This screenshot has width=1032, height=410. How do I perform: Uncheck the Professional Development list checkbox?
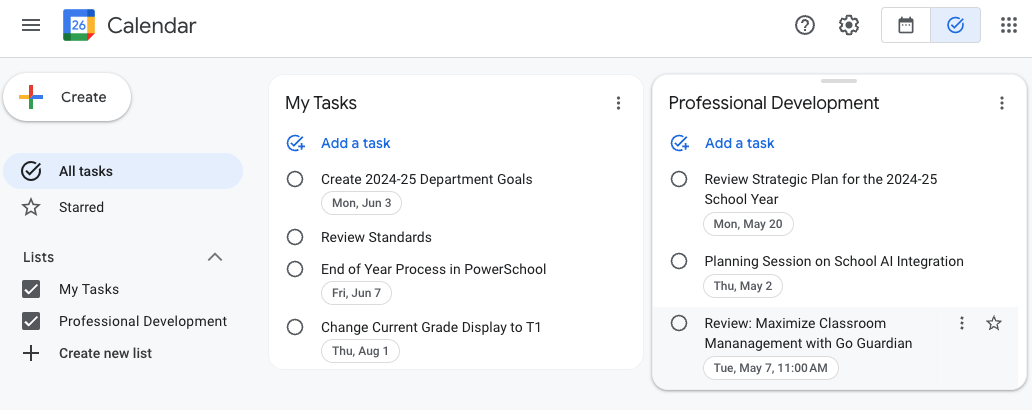[31, 321]
